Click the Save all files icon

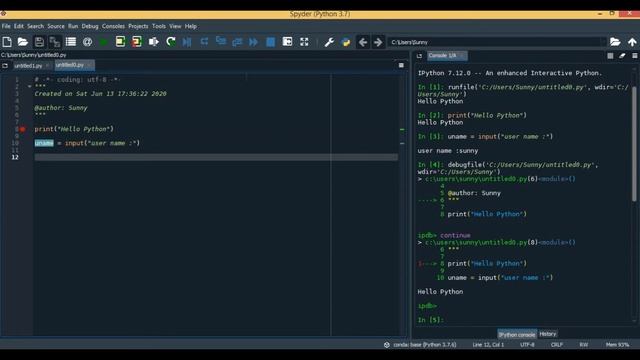point(55,42)
